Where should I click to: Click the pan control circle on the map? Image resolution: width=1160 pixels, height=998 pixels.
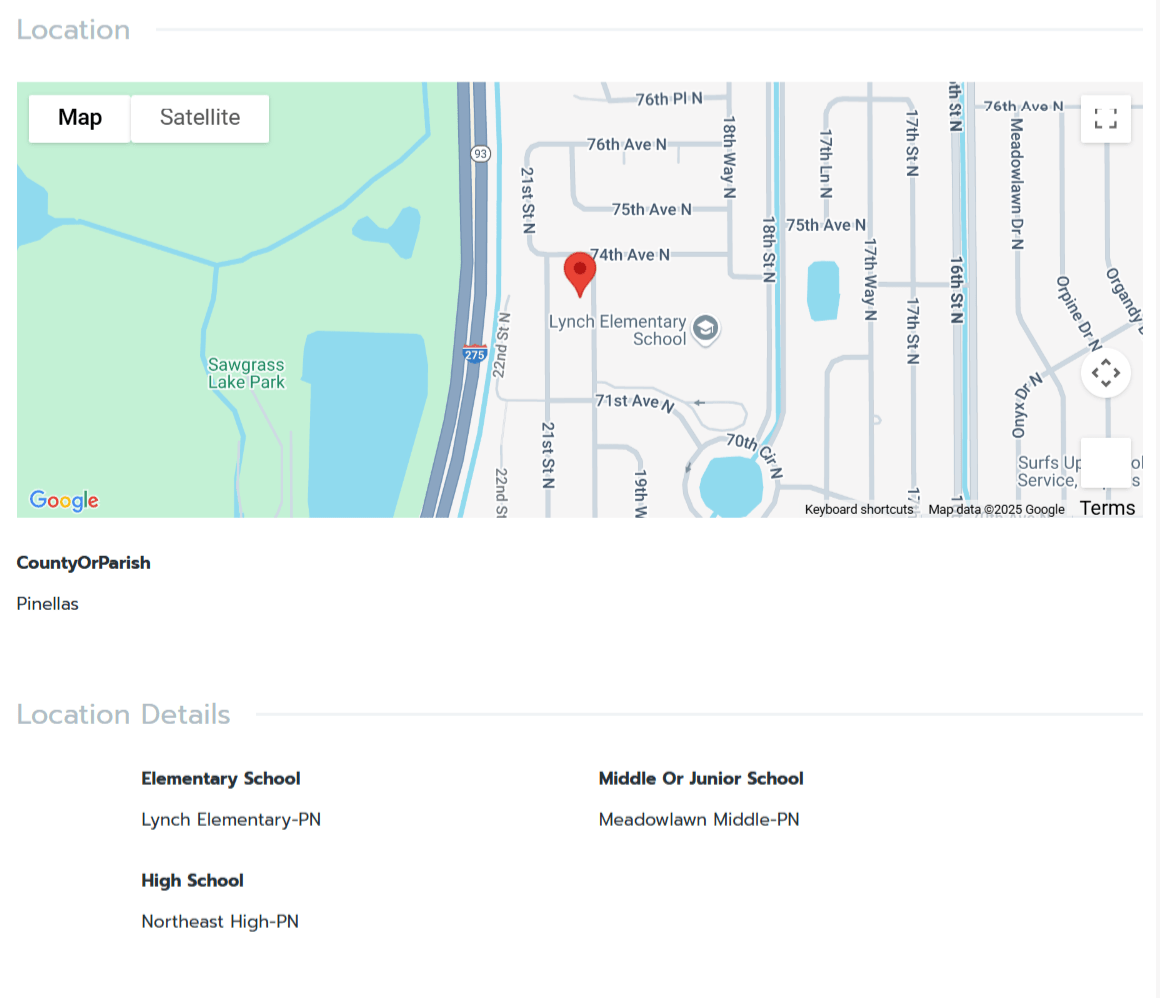1106,371
